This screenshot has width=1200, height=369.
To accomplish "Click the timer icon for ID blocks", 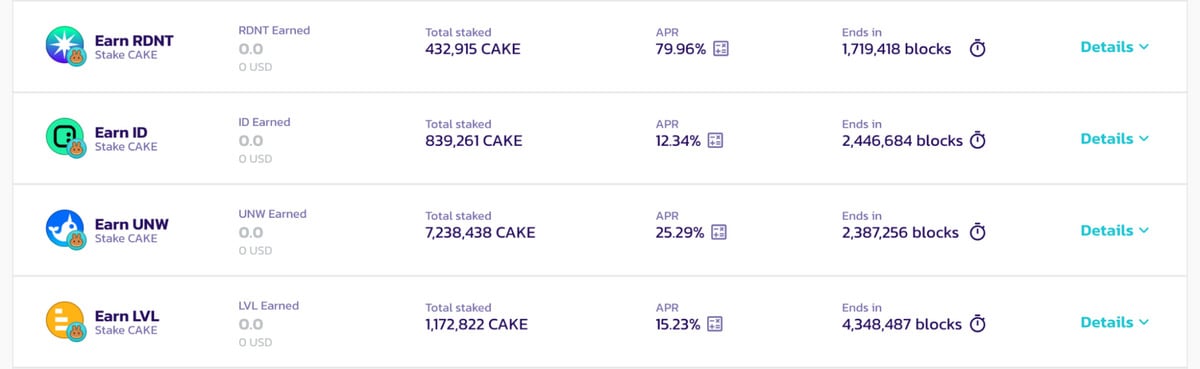I will click(978, 141).
